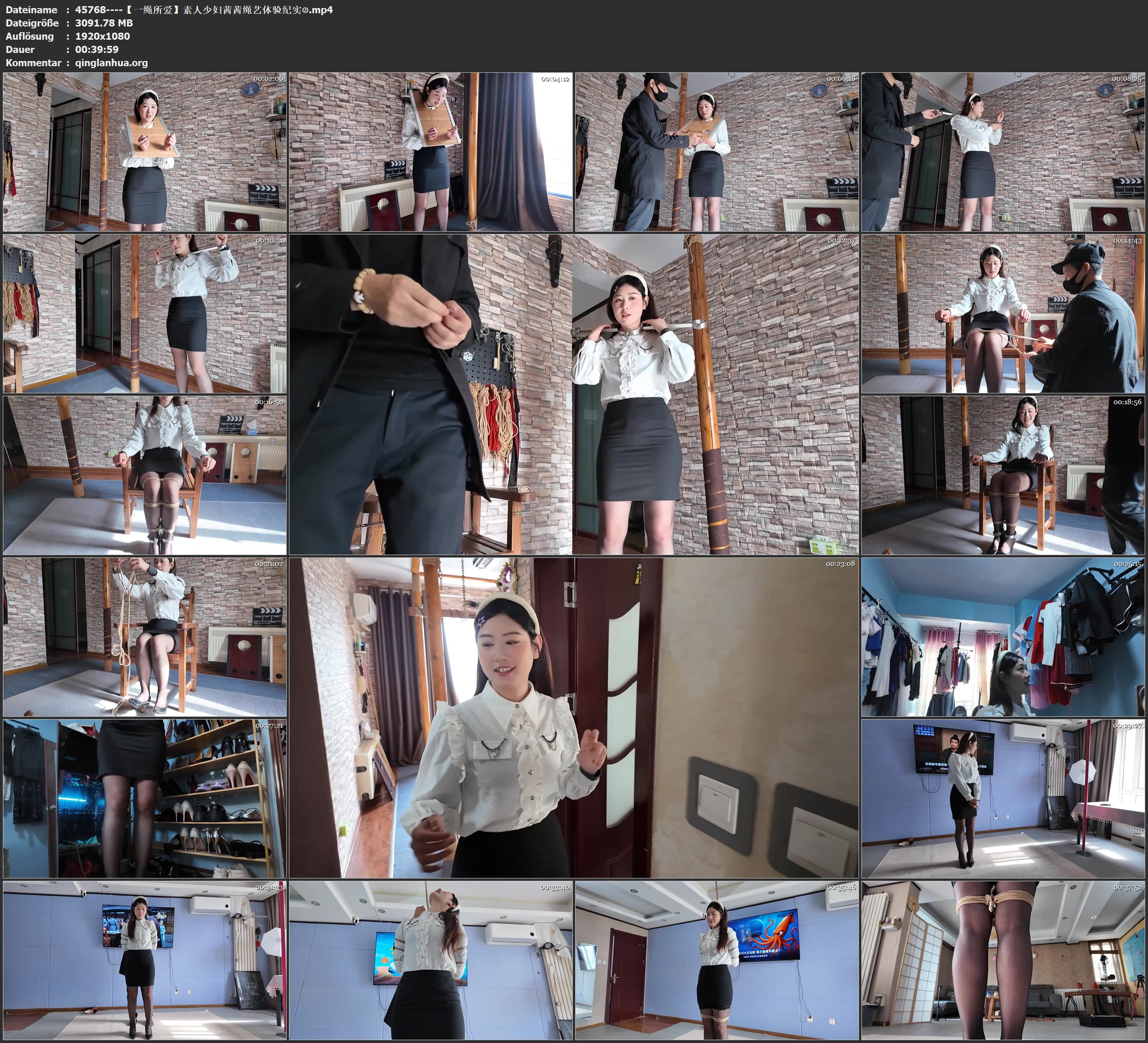Click the thumbnail at 00:14:43
Viewport: 1148px width, 1043px height.
pyautogui.click(x=1003, y=313)
